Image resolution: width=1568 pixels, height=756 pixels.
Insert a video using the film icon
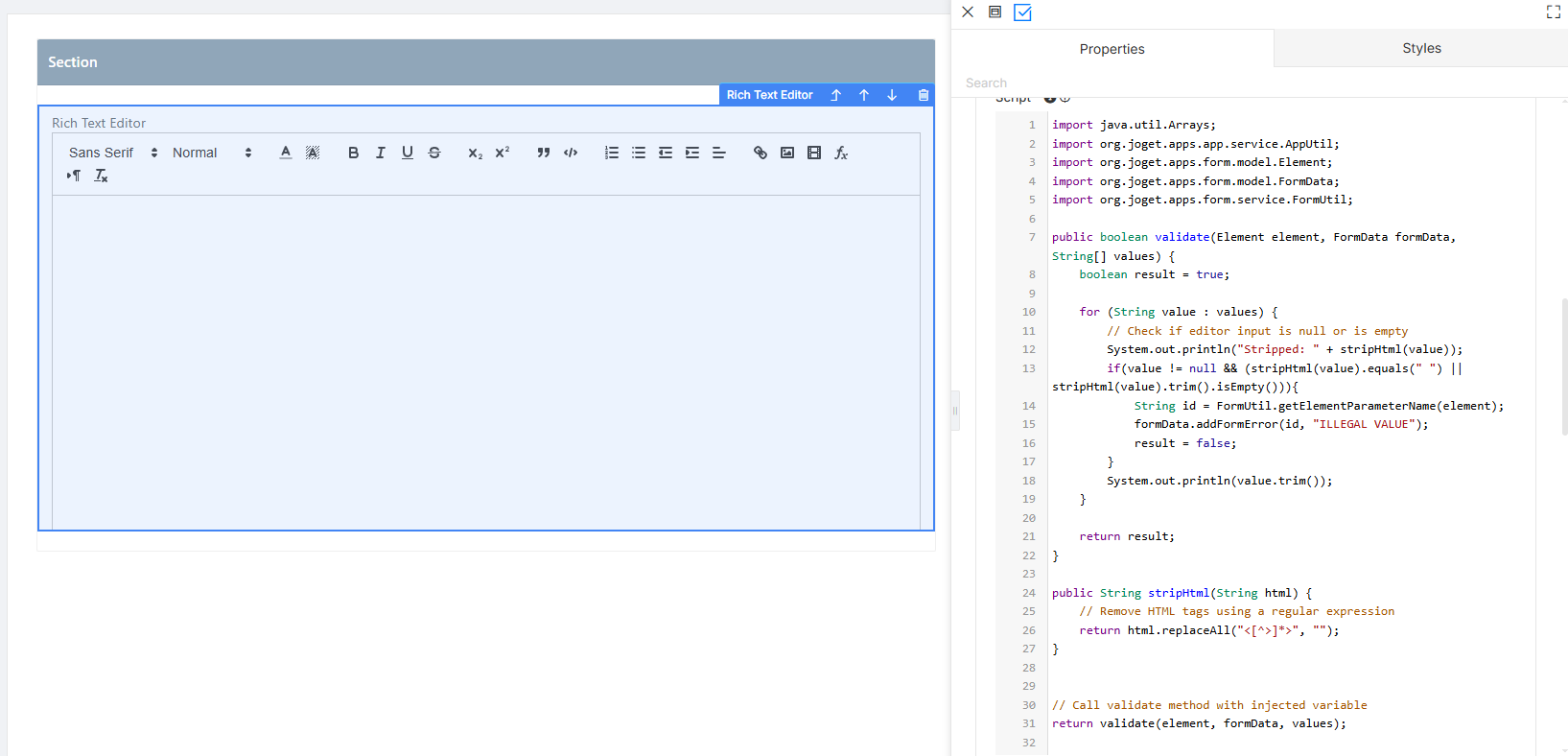click(813, 153)
